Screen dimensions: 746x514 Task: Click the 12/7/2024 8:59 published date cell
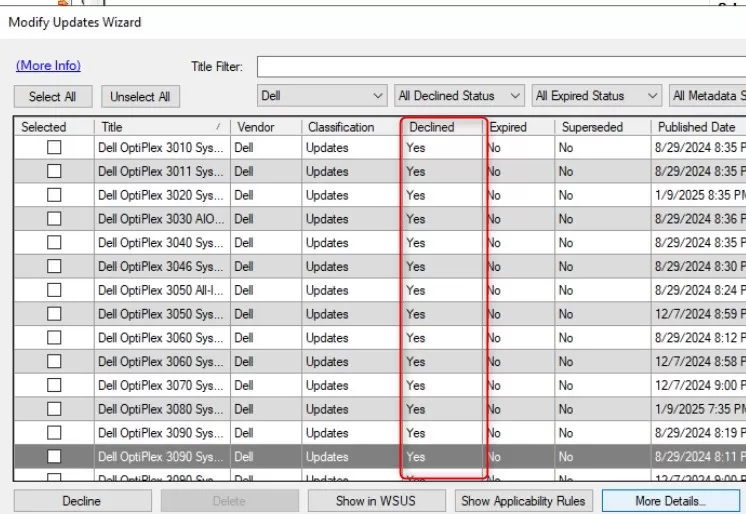tap(698, 314)
